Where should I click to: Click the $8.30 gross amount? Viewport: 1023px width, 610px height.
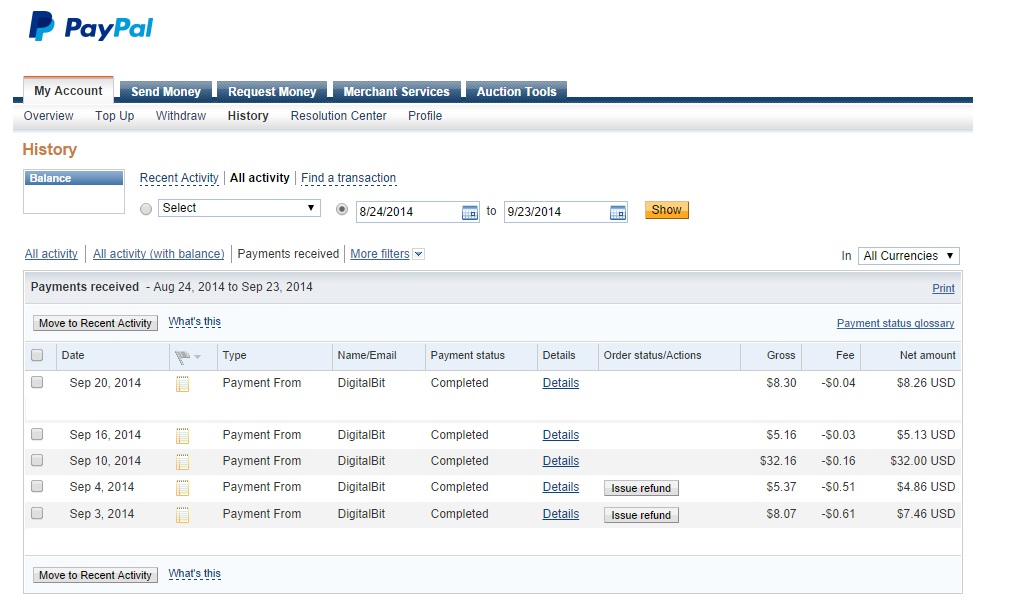pos(781,383)
